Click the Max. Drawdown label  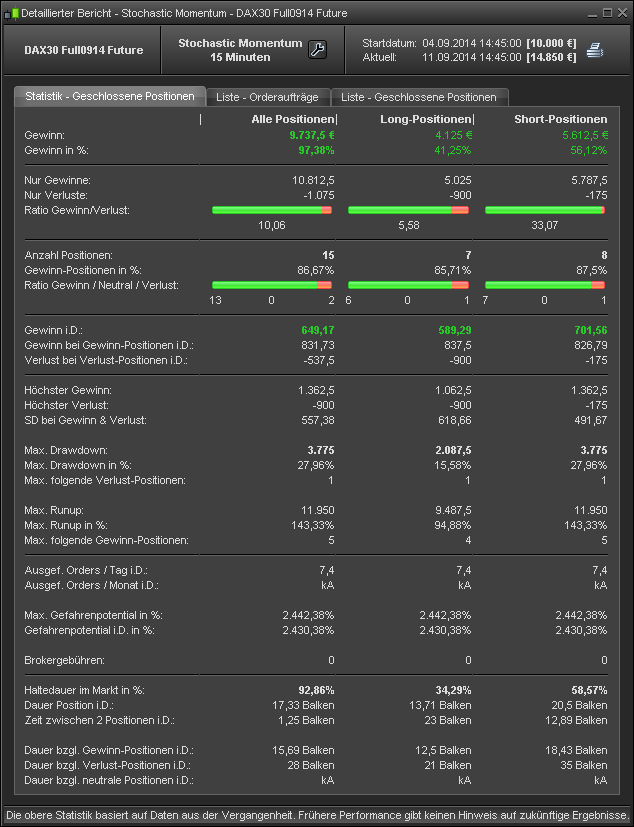point(66,450)
